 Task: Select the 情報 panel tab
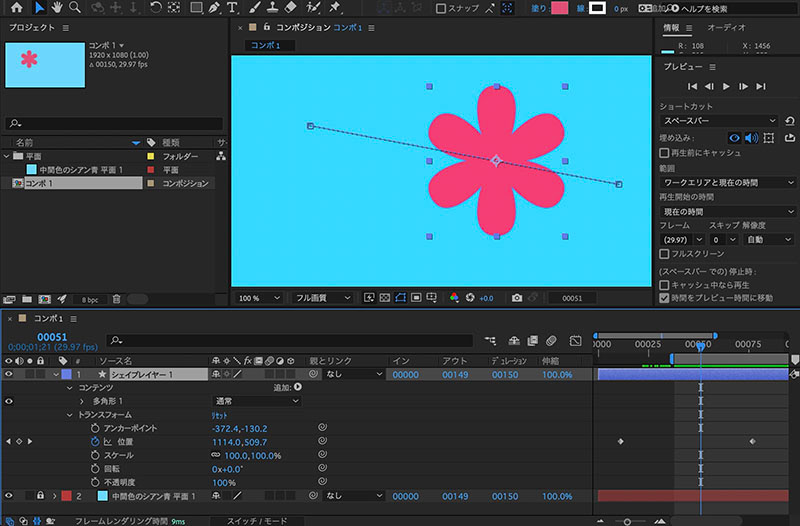(x=671, y=28)
